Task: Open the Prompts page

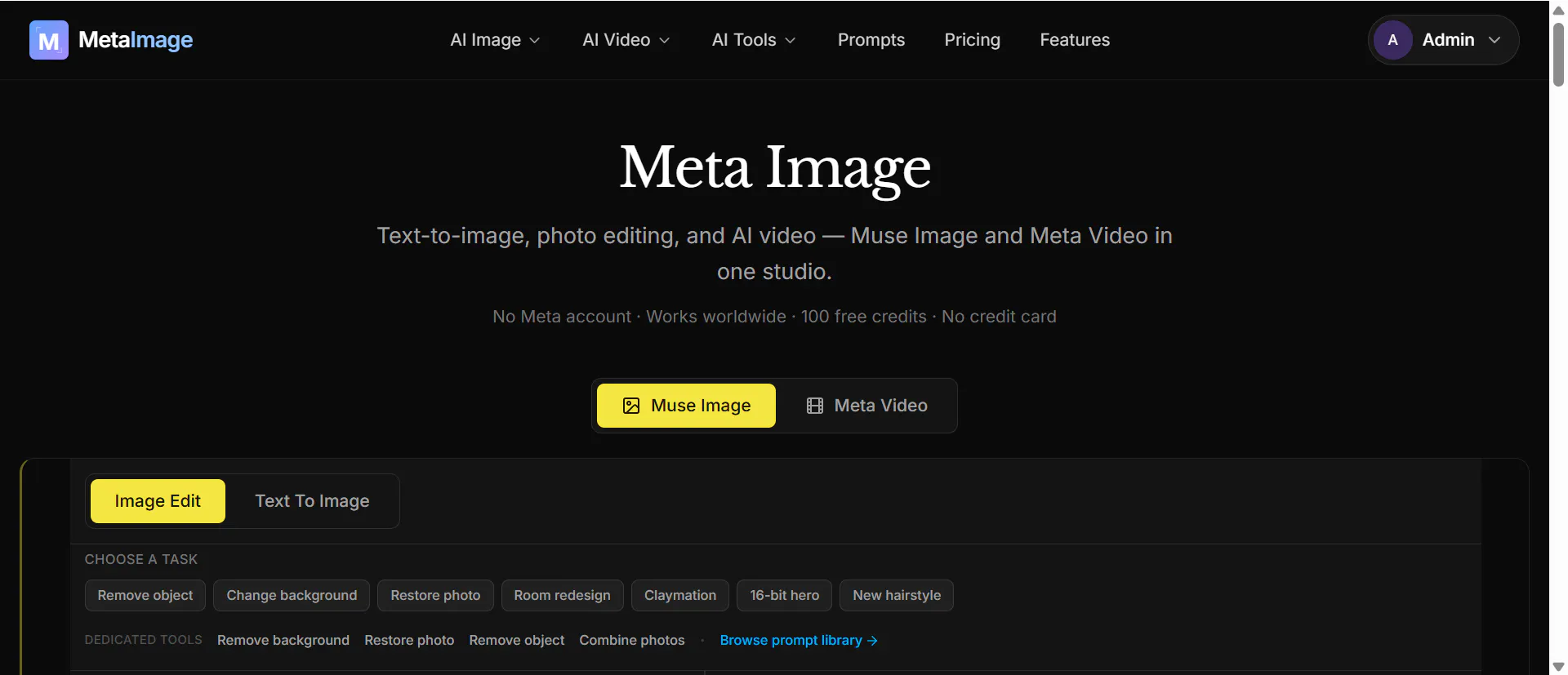Action: (871, 40)
